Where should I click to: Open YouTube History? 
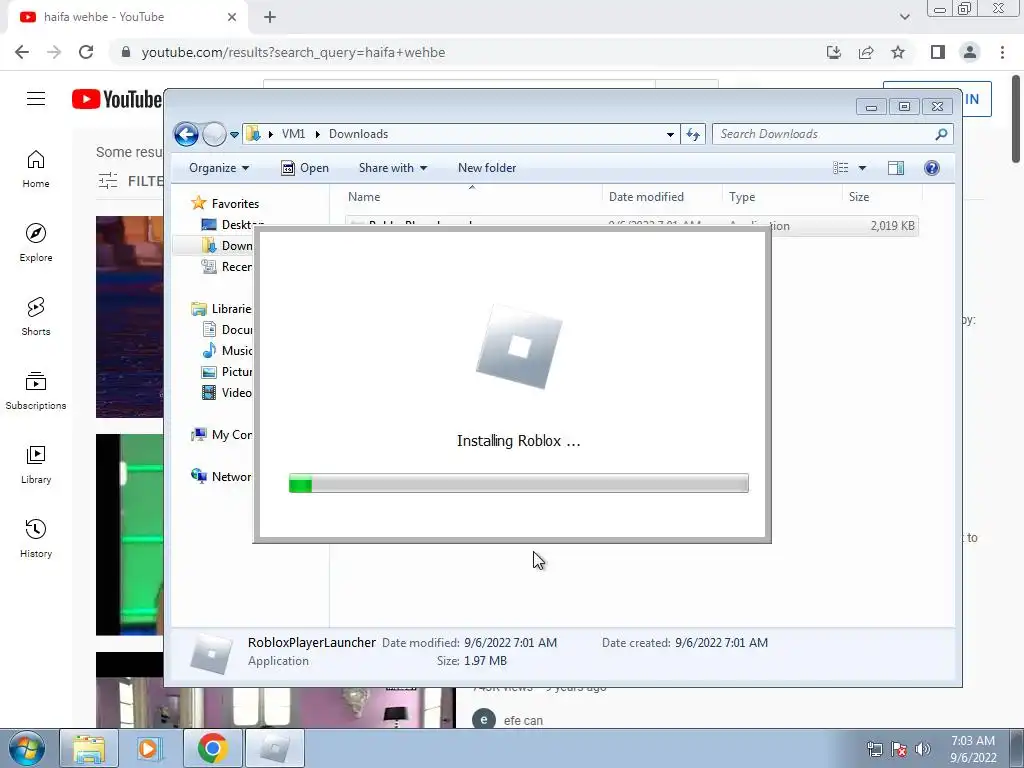point(36,539)
